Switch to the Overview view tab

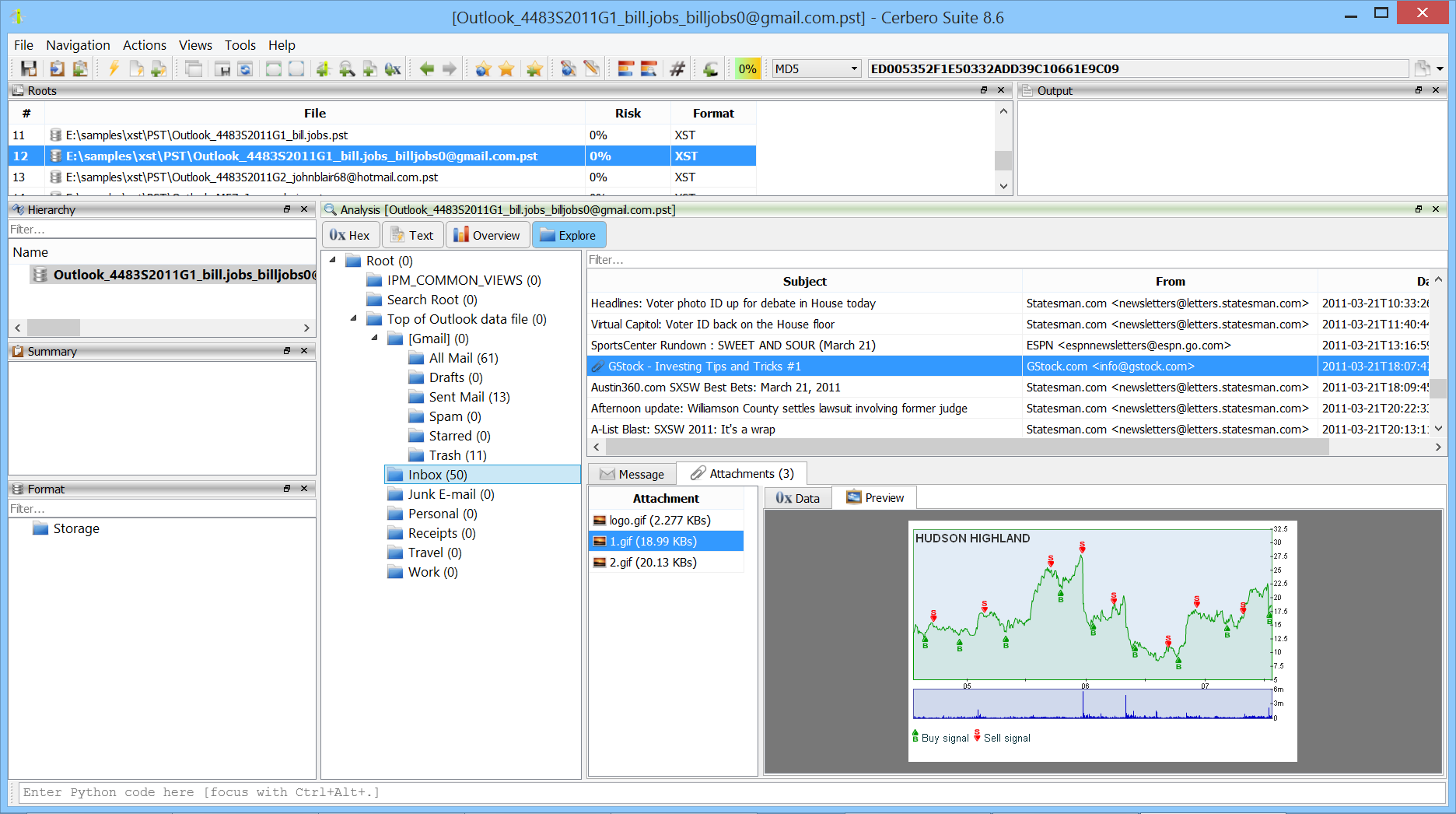pos(487,235)
